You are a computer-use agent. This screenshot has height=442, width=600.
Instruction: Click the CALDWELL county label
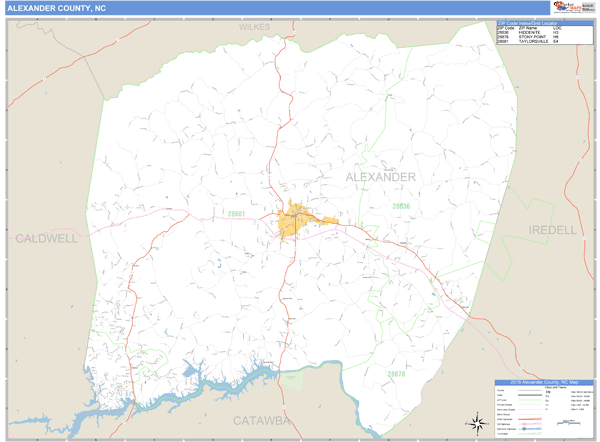[46, 238]
